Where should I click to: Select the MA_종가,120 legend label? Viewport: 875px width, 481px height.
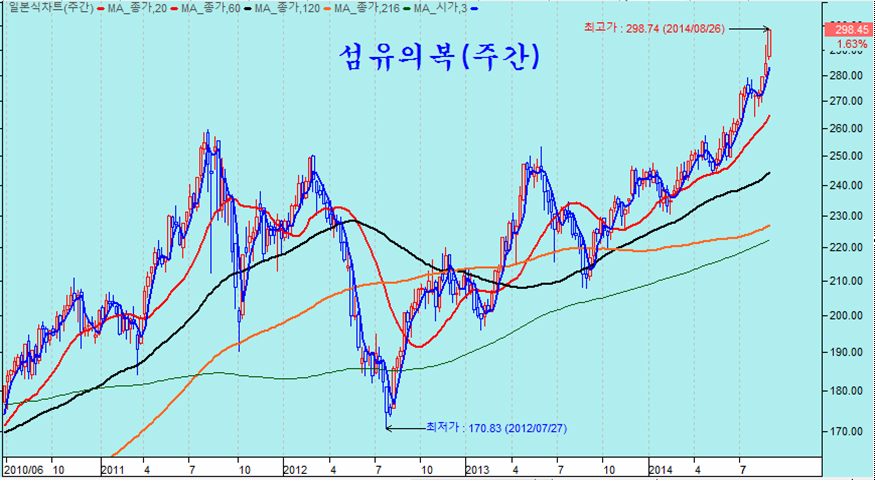[288, 8]
